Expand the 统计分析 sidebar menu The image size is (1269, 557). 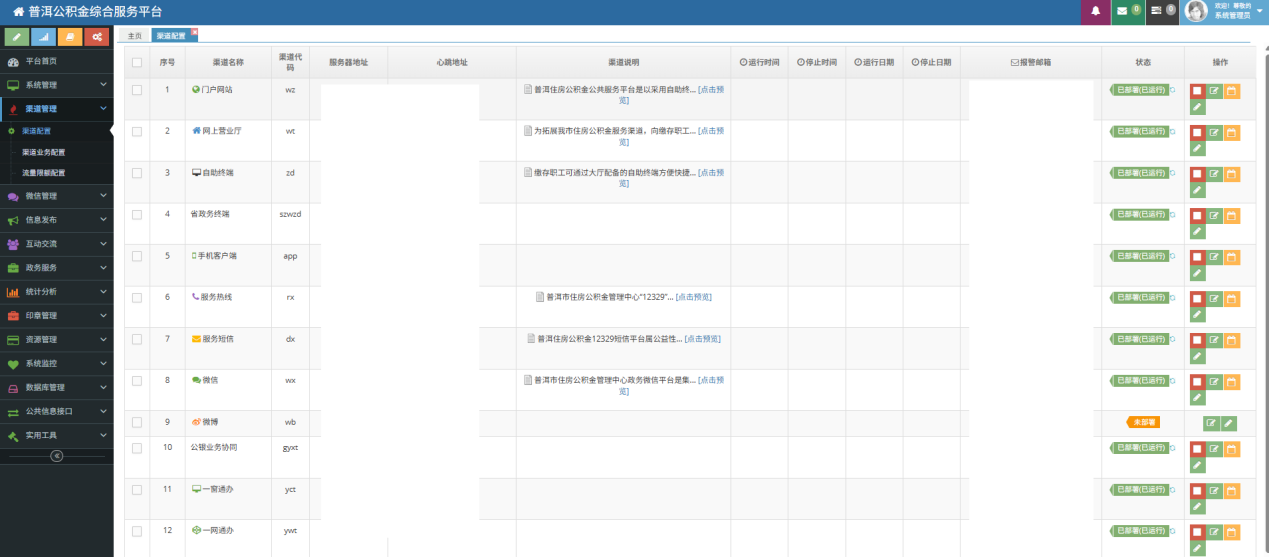tap(56, 292)
